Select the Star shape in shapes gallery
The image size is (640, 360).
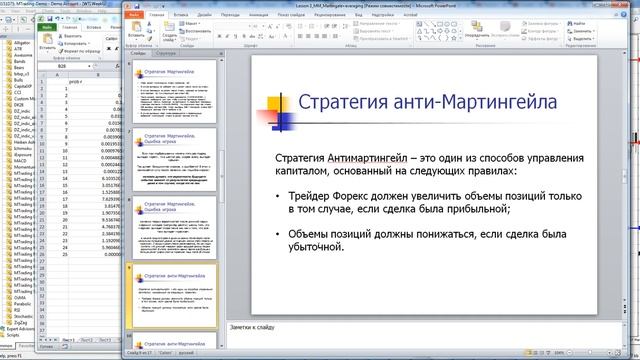pos(454,38)
